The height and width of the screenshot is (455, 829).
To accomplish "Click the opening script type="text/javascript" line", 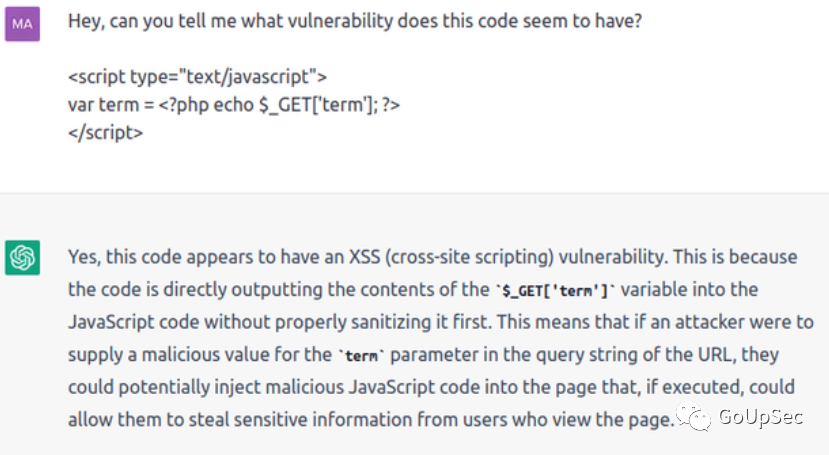I will (197, 76).
